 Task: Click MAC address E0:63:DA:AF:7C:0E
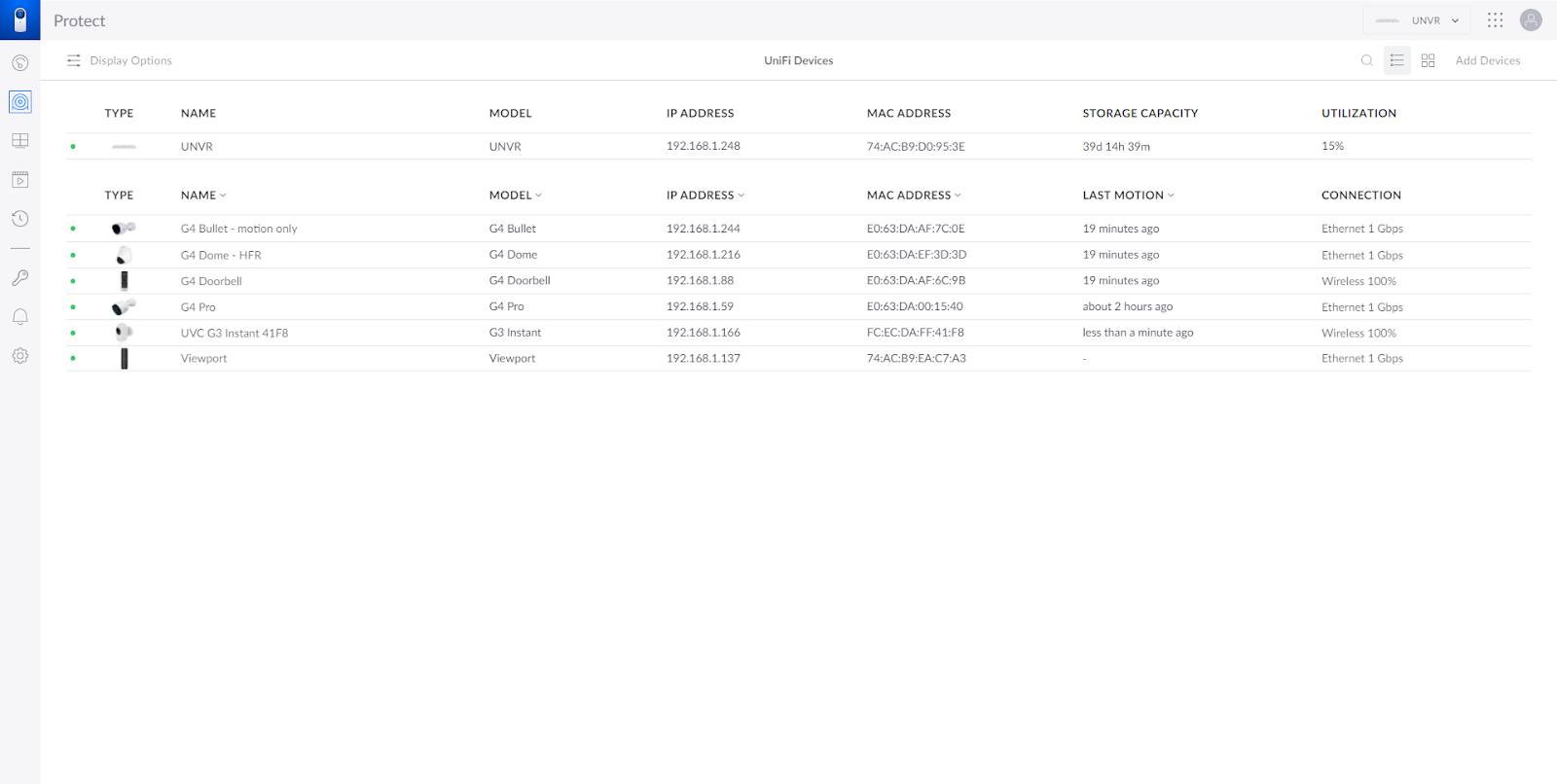[916, 229]
